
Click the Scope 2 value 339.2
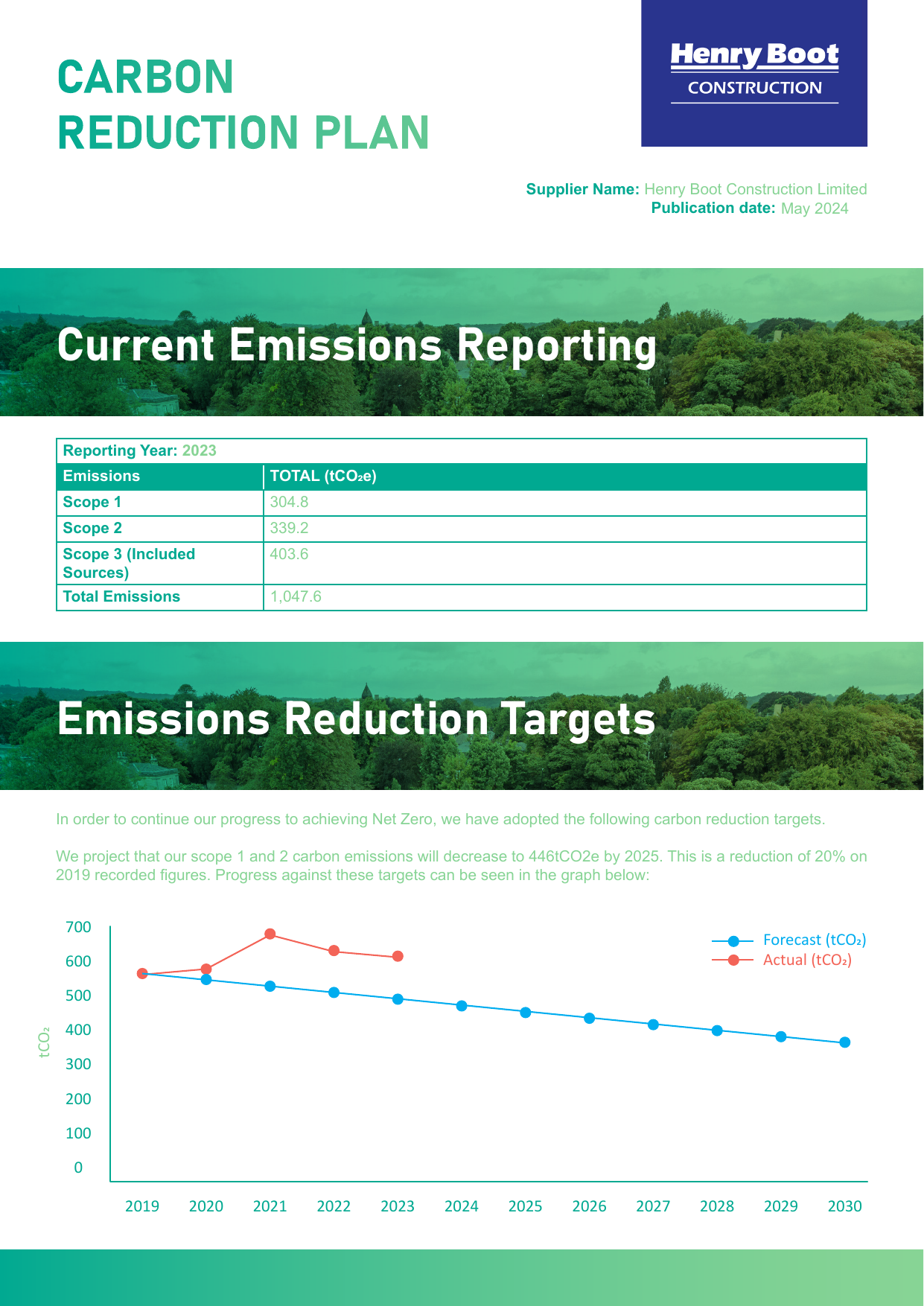289,529
